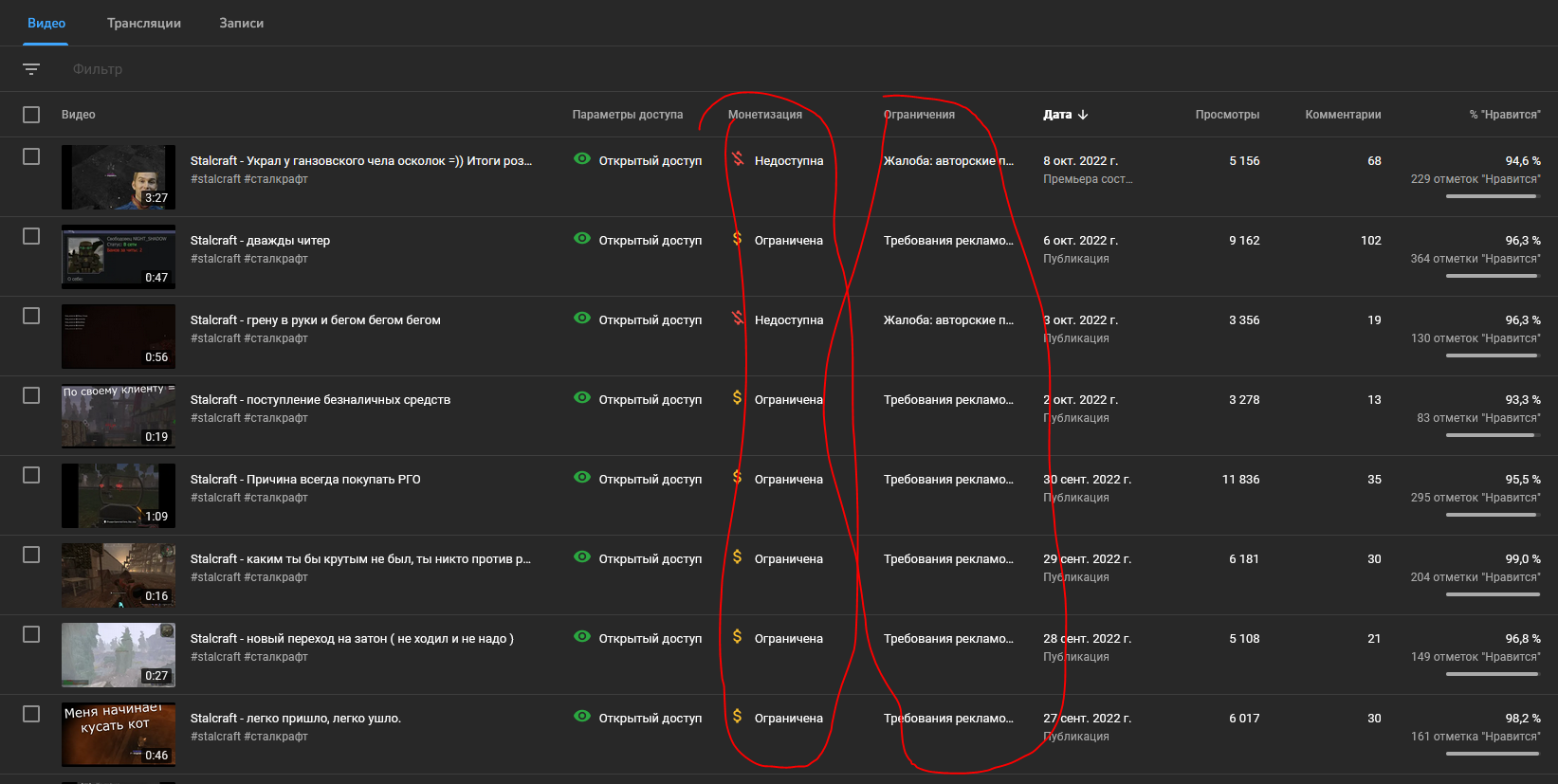Click like bar under 93,3 %
The width and height of the screenshot is (1558, 784).
(x=1492, y=435)
